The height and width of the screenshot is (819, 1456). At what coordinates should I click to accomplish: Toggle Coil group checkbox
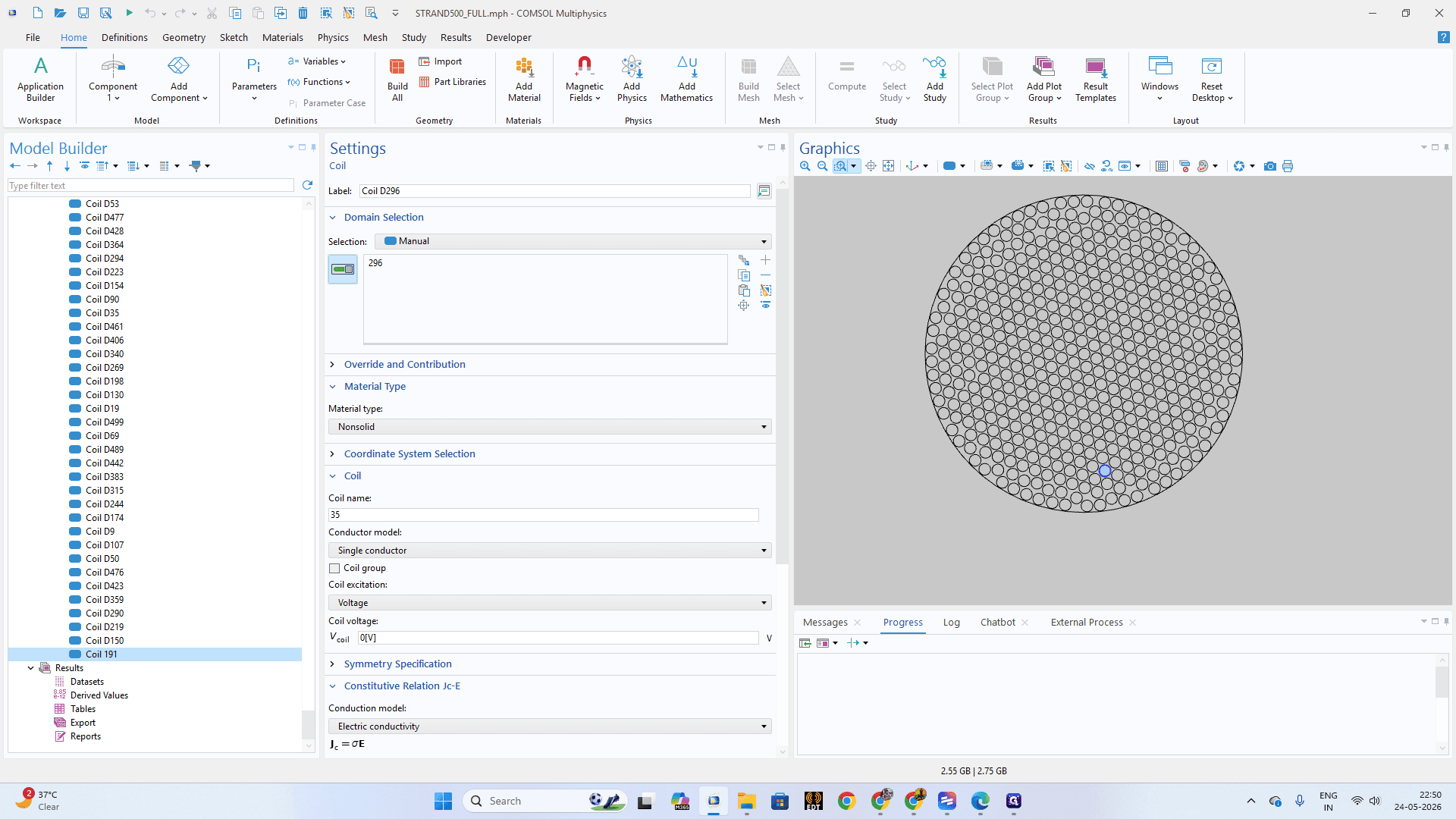click(x=334, y=568)
